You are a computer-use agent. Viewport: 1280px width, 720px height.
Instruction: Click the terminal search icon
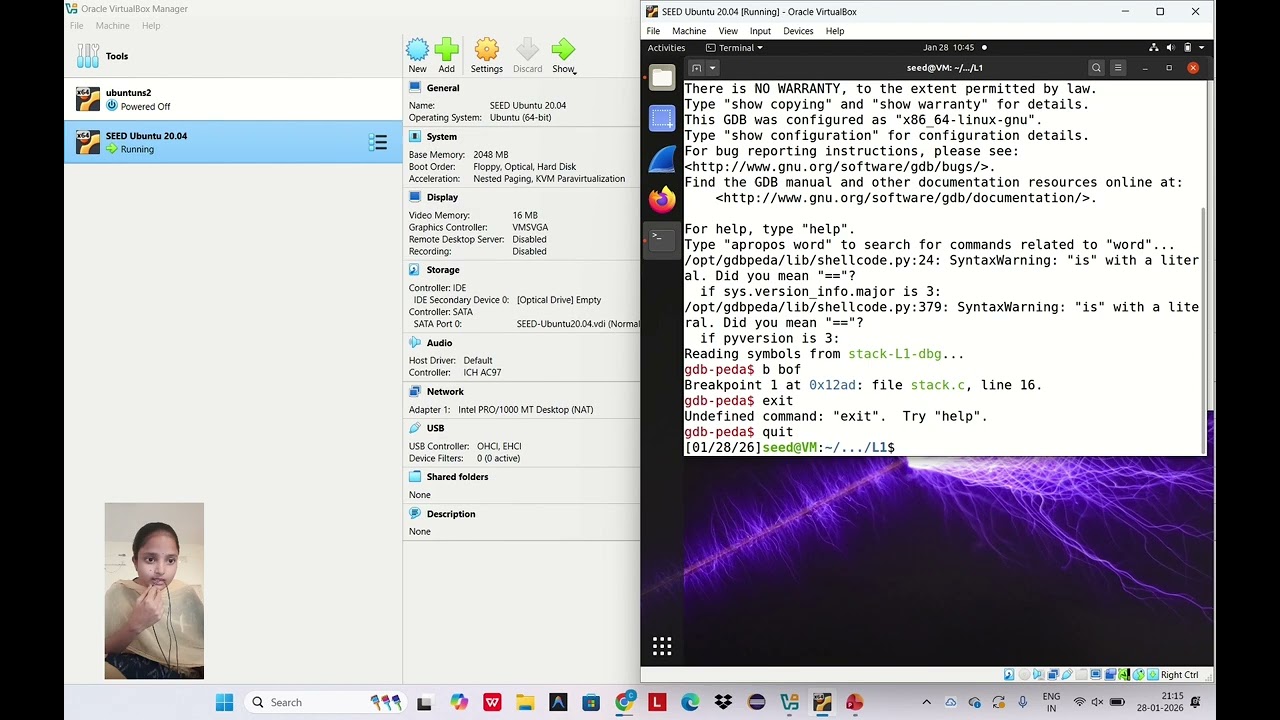[x=1096, y=68]
